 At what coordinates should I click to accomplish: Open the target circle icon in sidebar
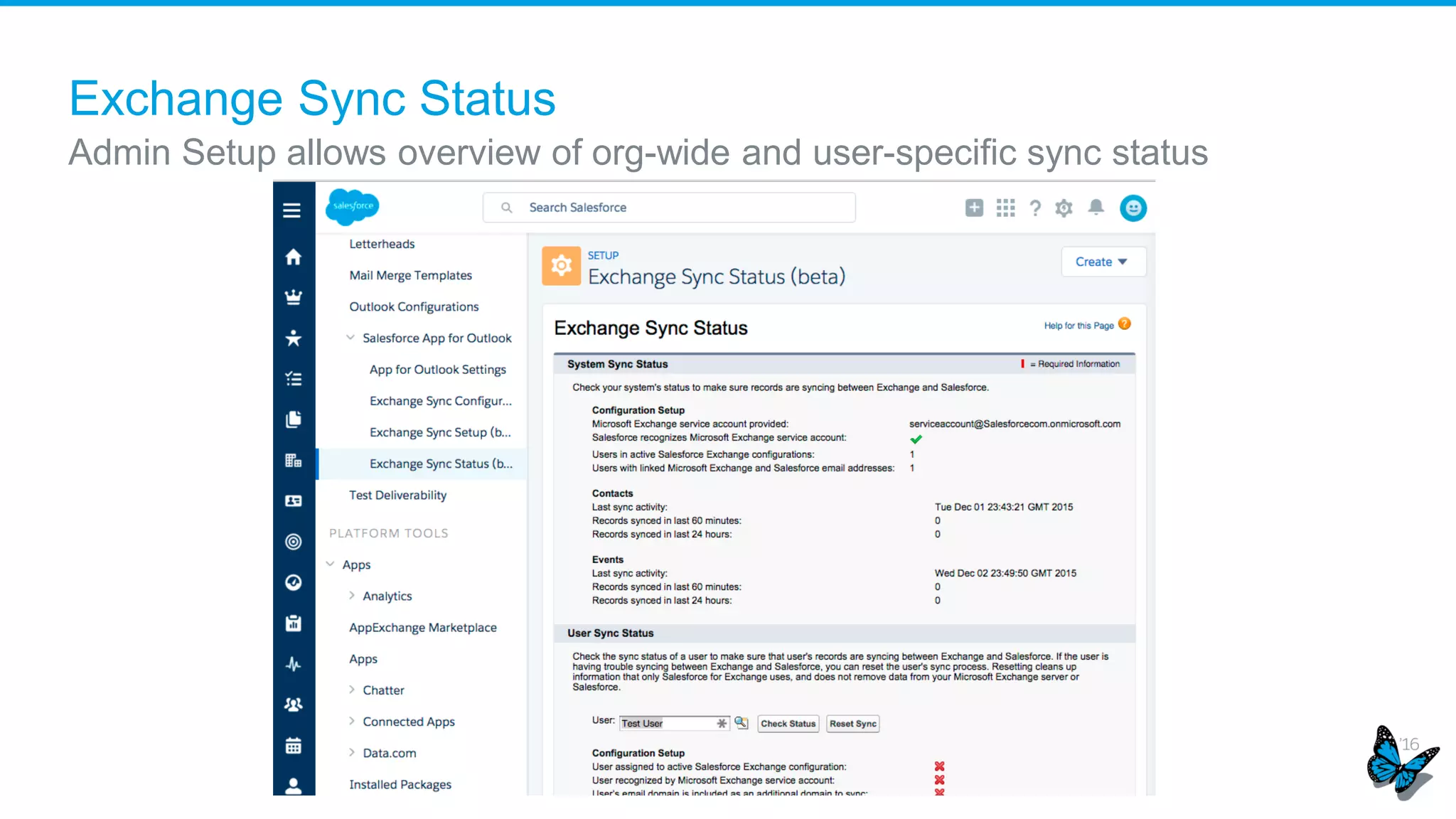(293, 542)
